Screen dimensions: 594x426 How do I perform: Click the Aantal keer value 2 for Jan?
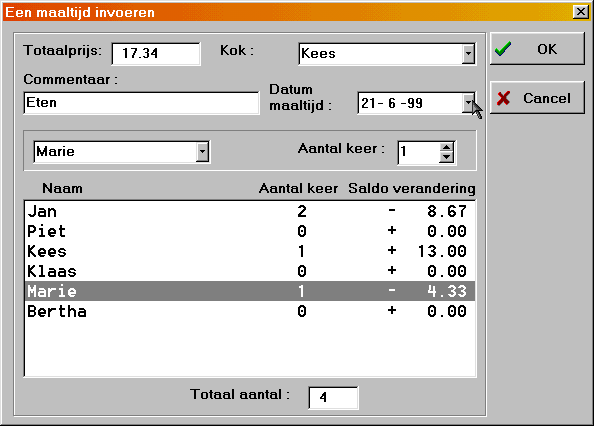click(x=302, y=211)
